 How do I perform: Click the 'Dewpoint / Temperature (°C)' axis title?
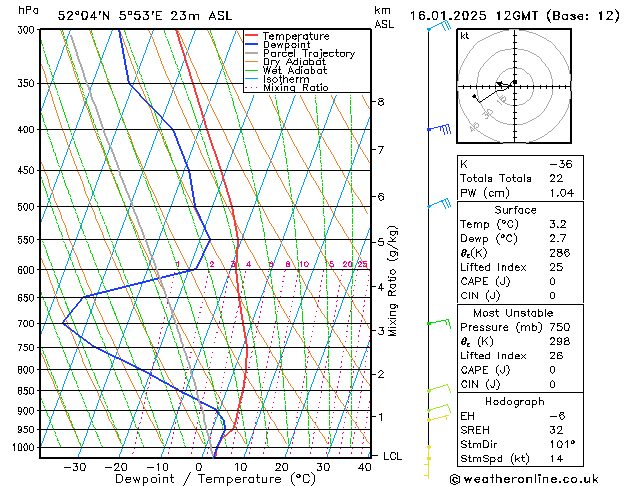click(215, 479)
